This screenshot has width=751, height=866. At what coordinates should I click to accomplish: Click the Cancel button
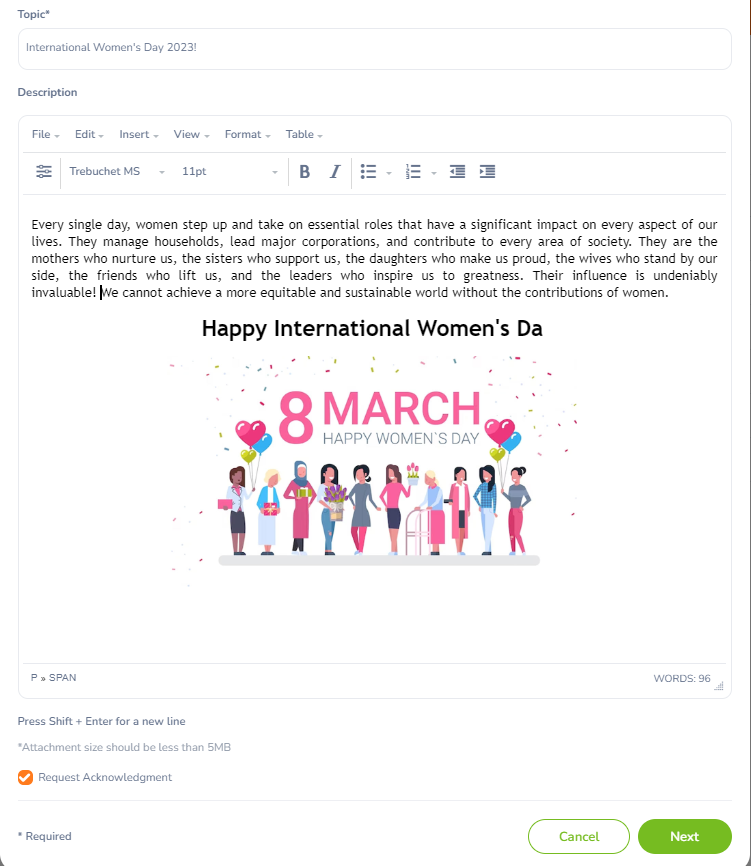pos(579,837)
